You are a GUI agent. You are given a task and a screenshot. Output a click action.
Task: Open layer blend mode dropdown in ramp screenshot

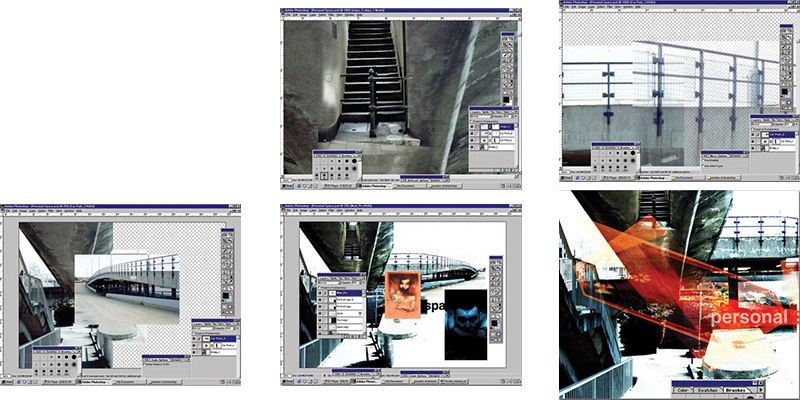[203, 328]
